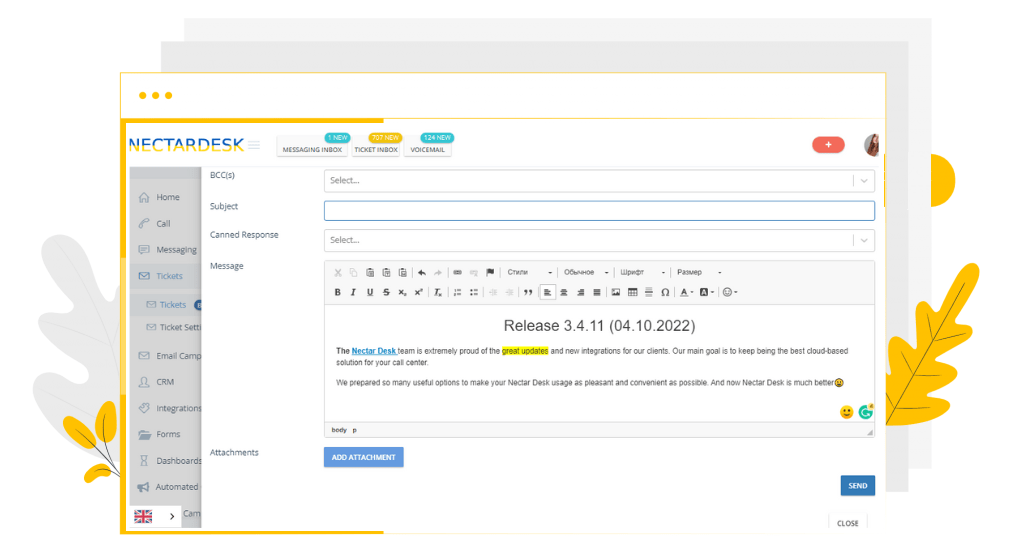The width and height of the screenshot is (1024, 551).
Task: Apply subscript formatting
Action: [x=402, y=292]
